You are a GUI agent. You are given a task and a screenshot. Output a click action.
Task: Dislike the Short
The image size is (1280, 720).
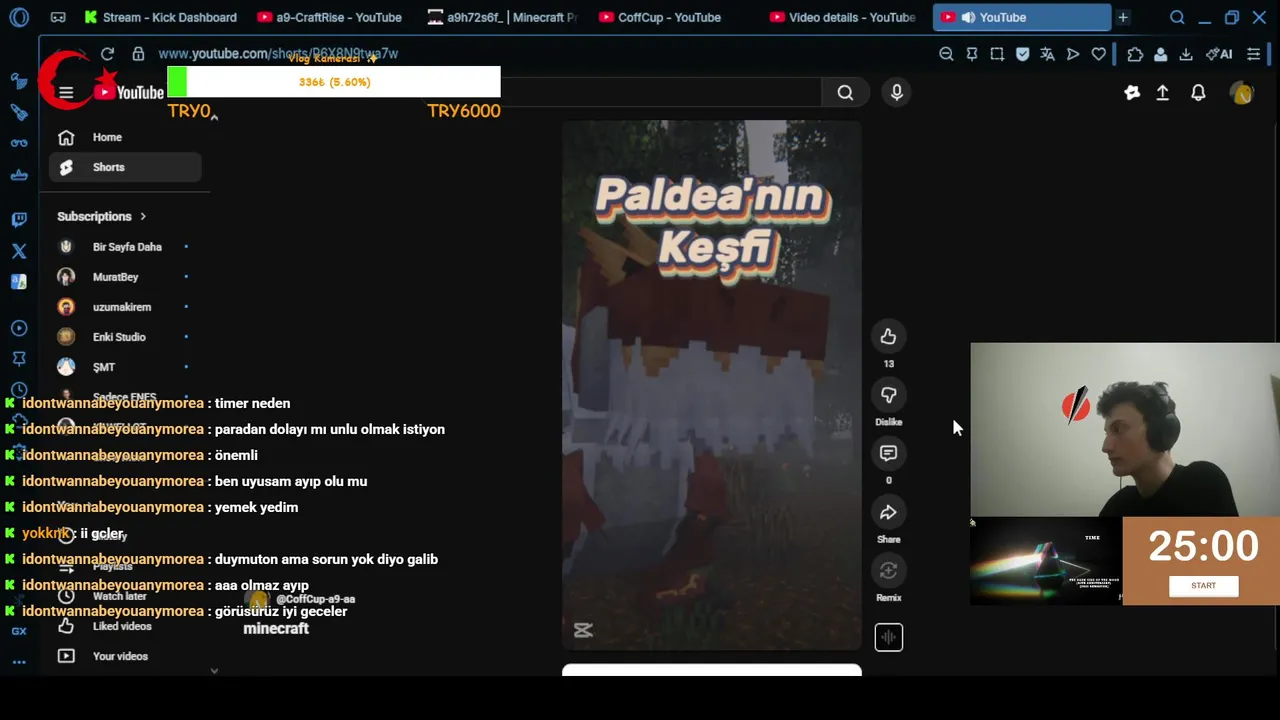pyautogui.click(x=888, y=395)
